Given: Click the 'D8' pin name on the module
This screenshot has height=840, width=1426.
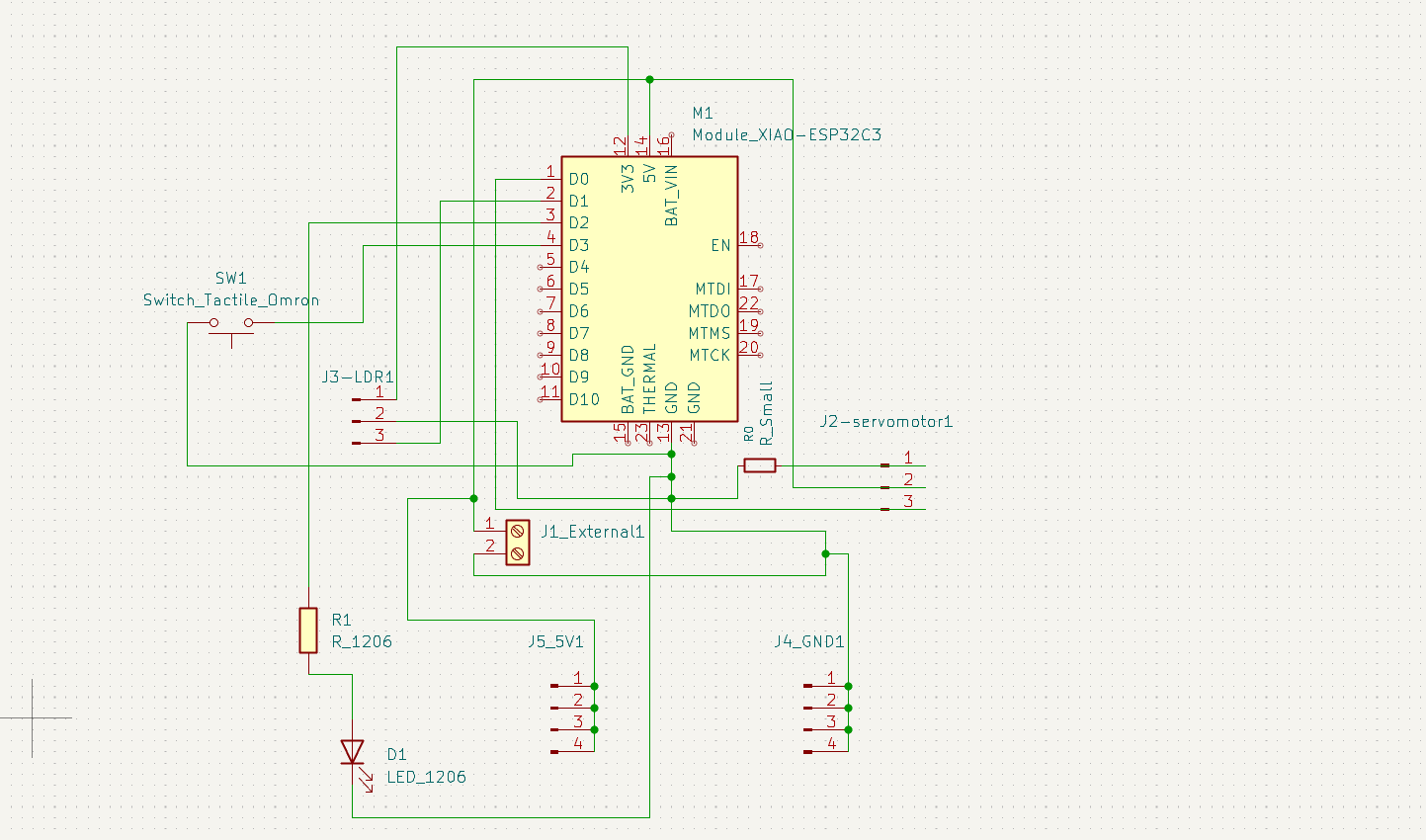Looking at the screenshot, I should pyautogui.click(x=579, y=355).
